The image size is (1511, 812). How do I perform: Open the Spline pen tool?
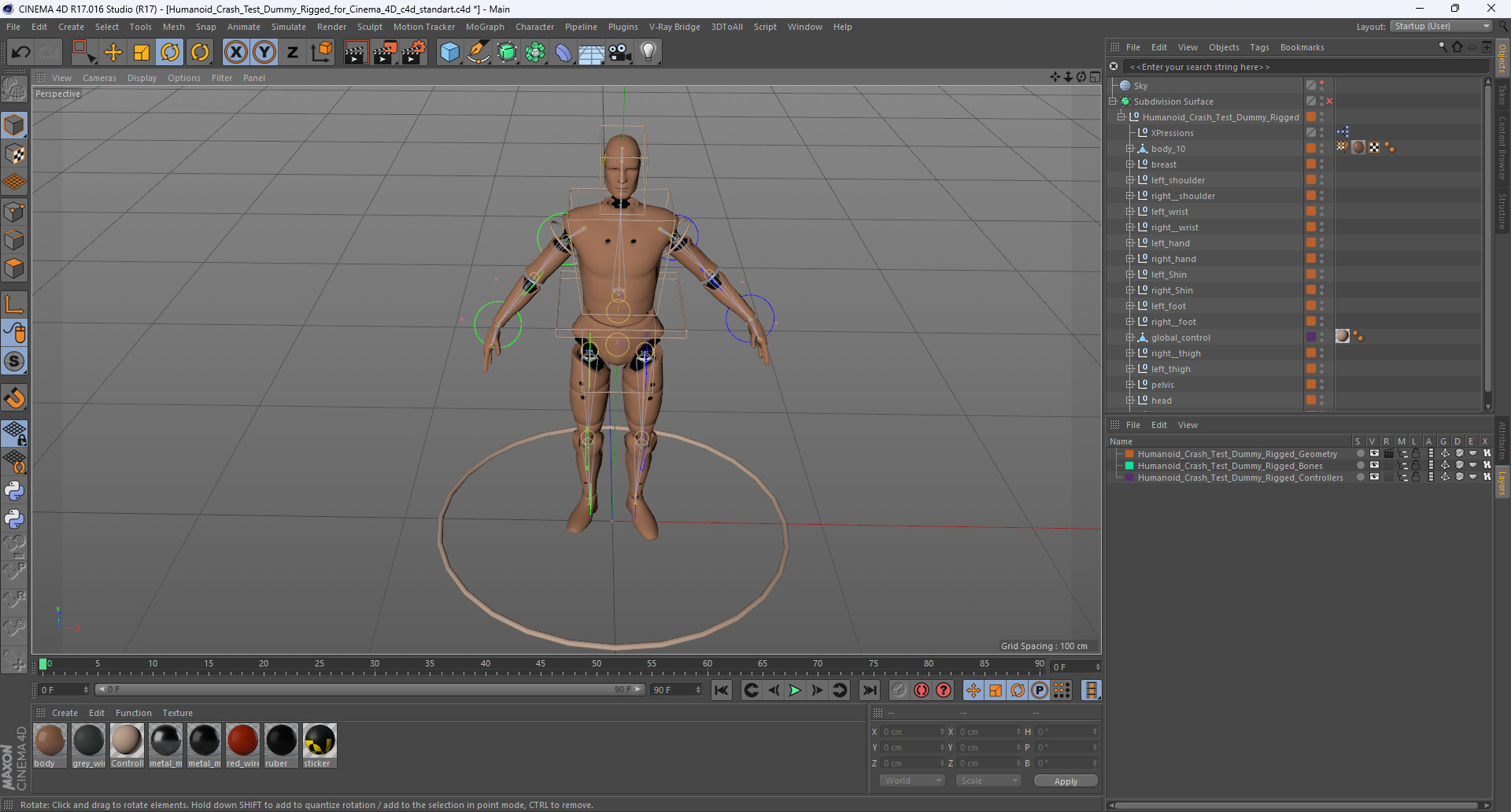tap(478, 53)
